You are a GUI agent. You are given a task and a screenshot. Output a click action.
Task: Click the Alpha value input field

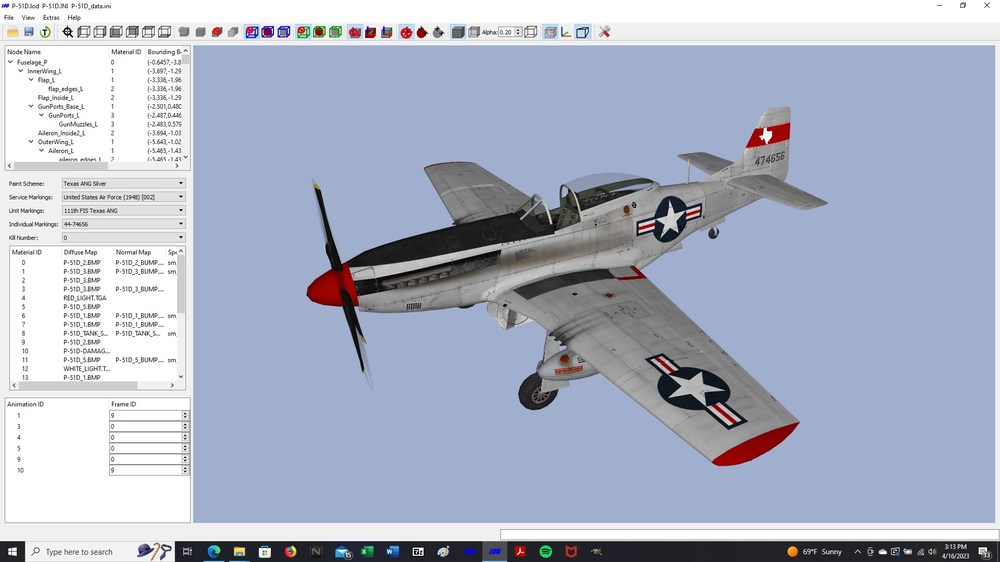click(506, 32)
